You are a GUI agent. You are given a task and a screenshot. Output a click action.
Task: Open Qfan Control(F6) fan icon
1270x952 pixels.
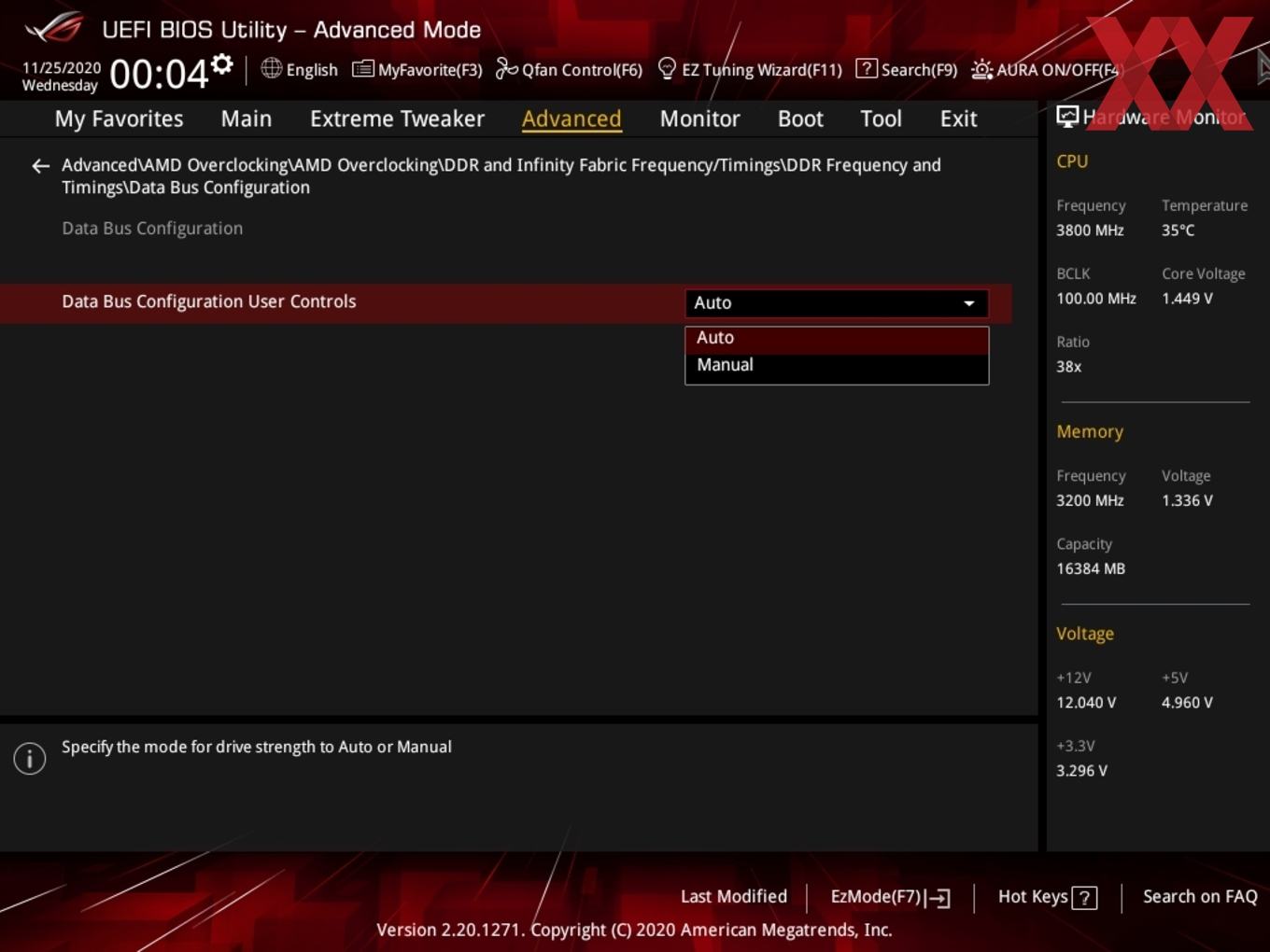(506, 68)
